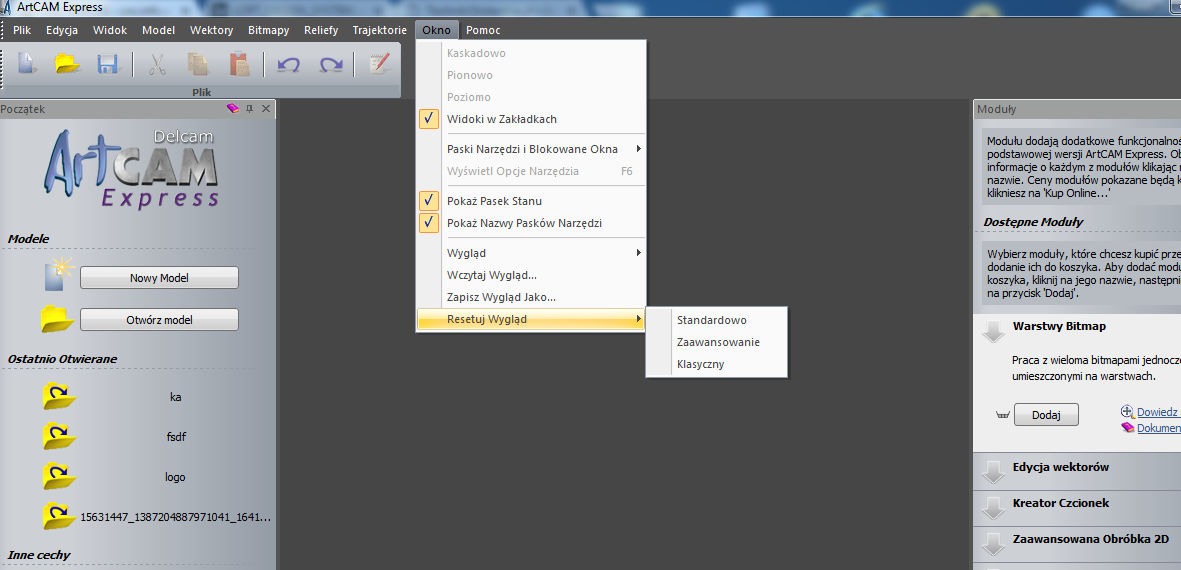Image resolution: width=1181 pixels, height=570 pixels.
Task: Collapse the Warstwy Bitmap module arrow
Action: (x=994, y=331)
